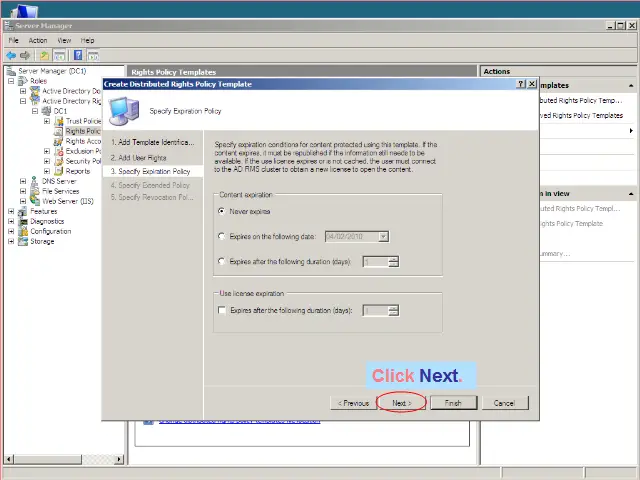The width and height of the screenshot is (640, 480).
Task: Click the use license duration days spinner
Action: [x=393, y=310]
